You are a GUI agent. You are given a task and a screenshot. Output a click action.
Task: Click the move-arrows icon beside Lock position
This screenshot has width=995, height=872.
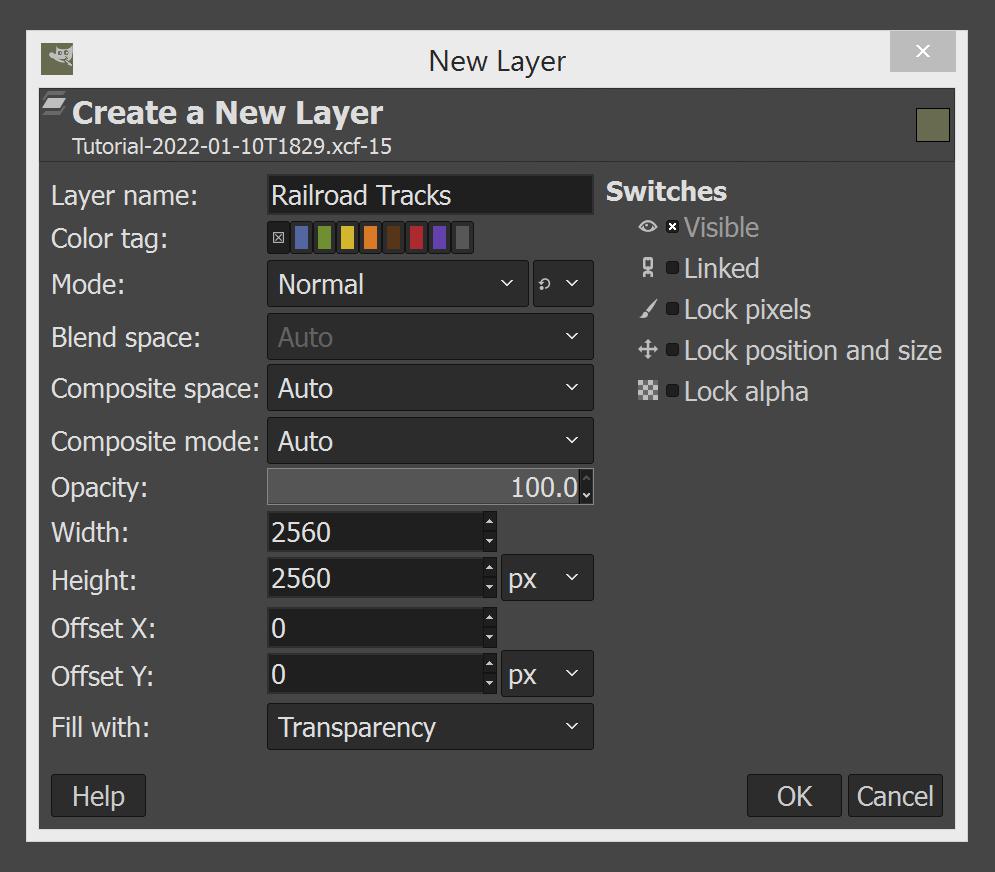647,350
